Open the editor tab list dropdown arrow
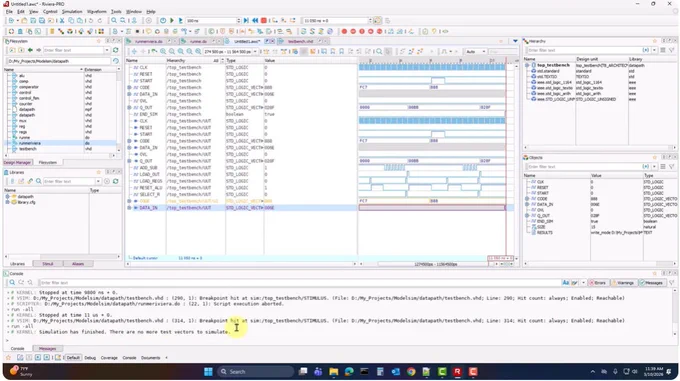 [515, 41]
